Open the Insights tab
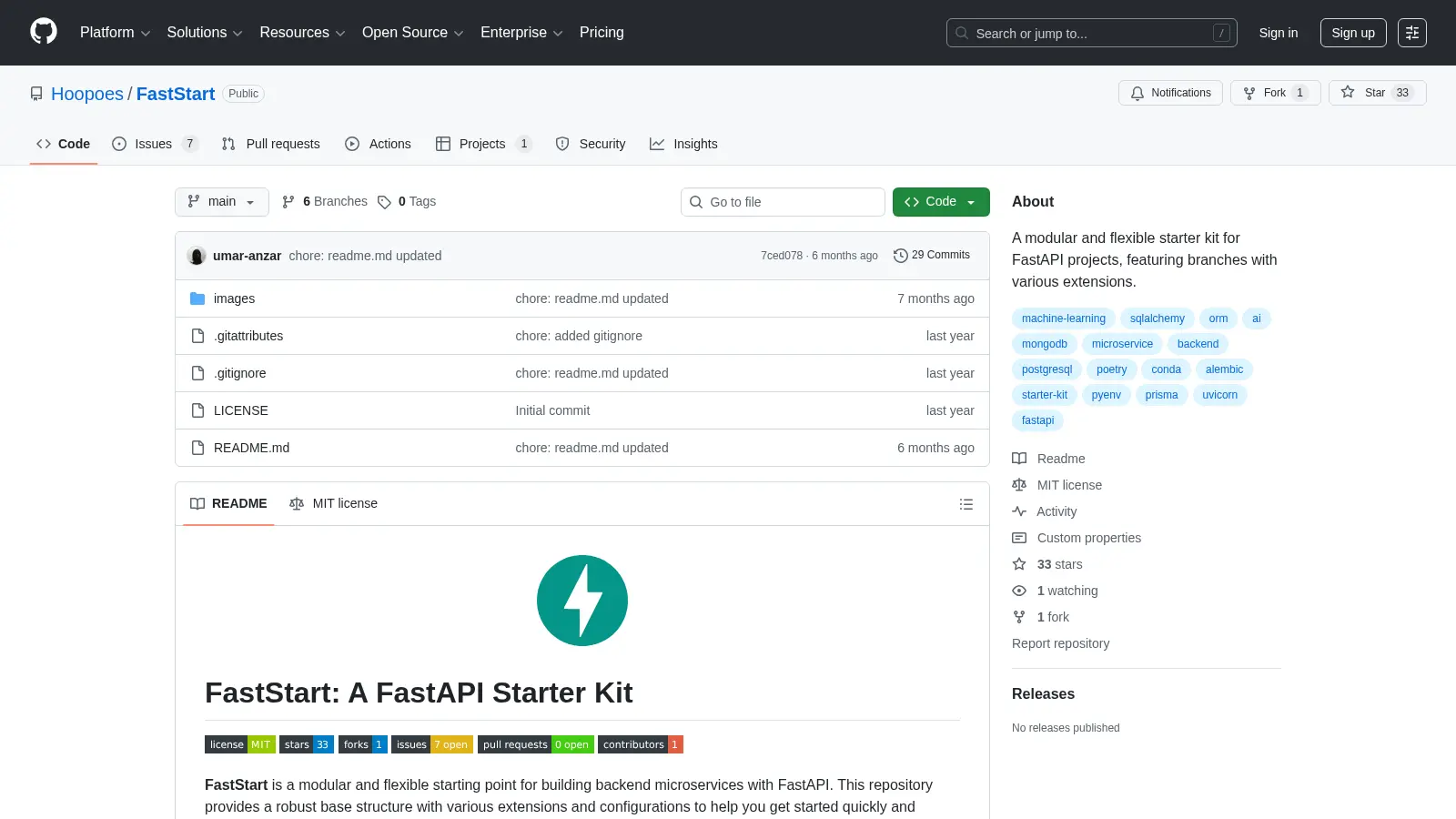Screen dimensions: 1456x819 click(683, 144)
